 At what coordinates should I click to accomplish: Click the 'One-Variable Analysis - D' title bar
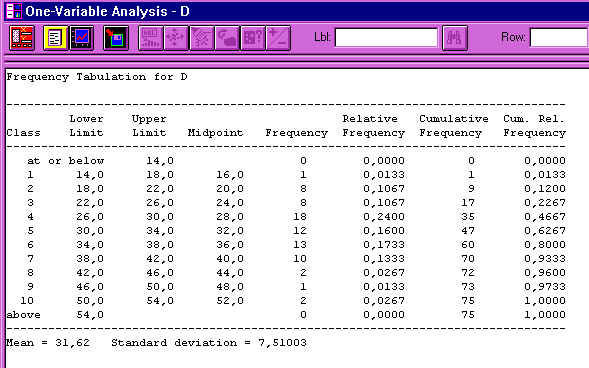(297, 11)
